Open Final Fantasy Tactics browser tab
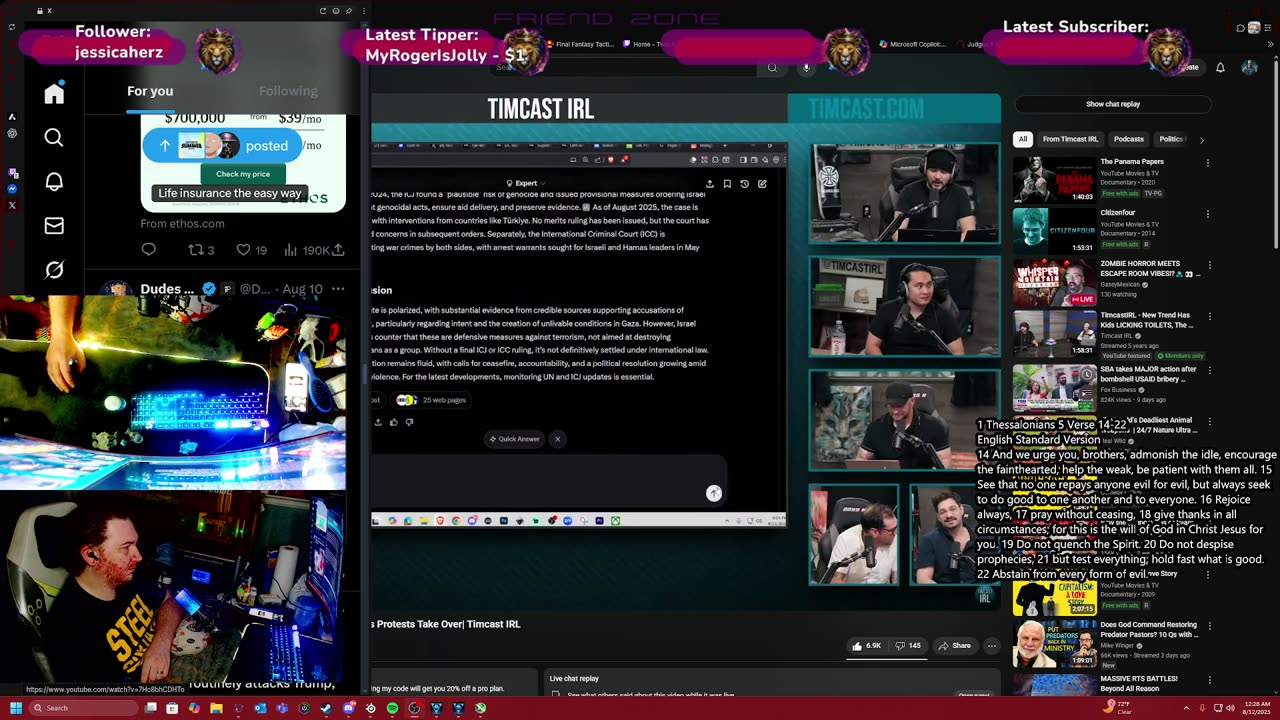Screen dimensions: 1280x720 click(x=580, y=44)
